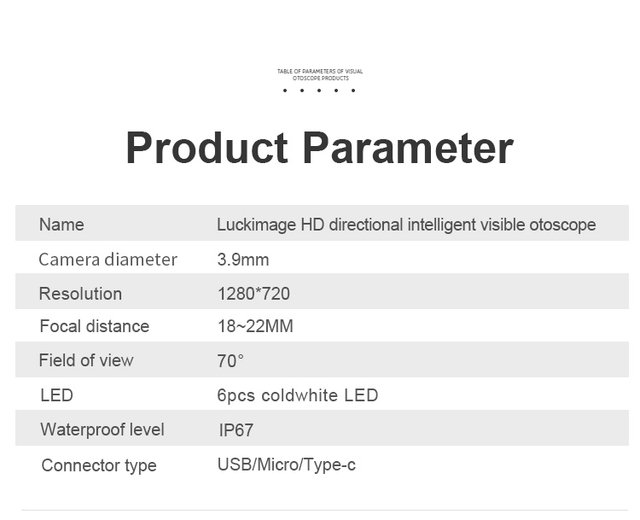This screenshot has width=640, height=520.
Task: Select the 'Camera diameter' label
Action: [x=108, y=260]
